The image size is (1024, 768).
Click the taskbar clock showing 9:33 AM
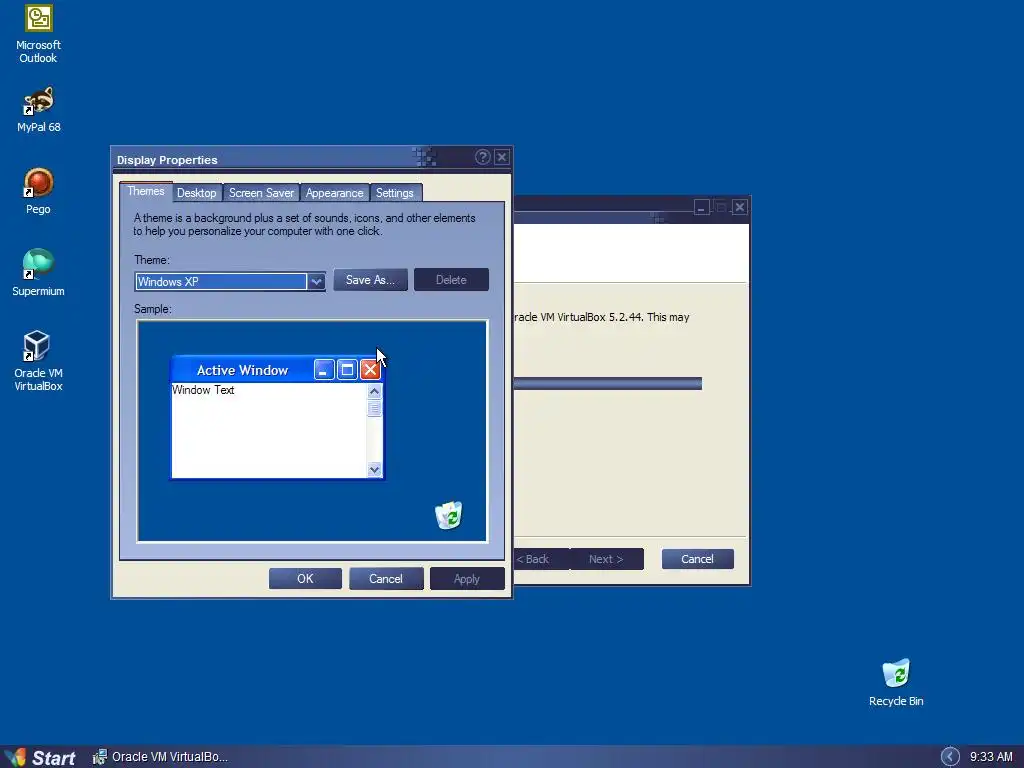(991, 757)
